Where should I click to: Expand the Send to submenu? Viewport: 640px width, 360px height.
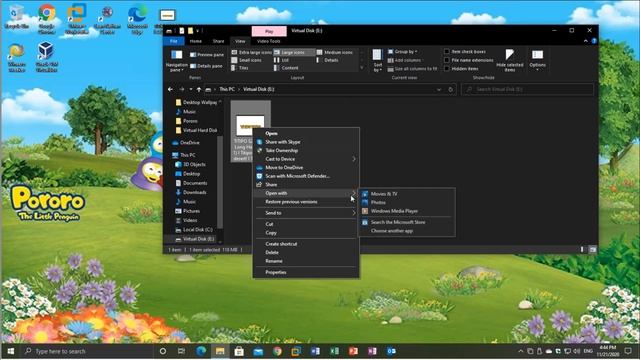306,213
